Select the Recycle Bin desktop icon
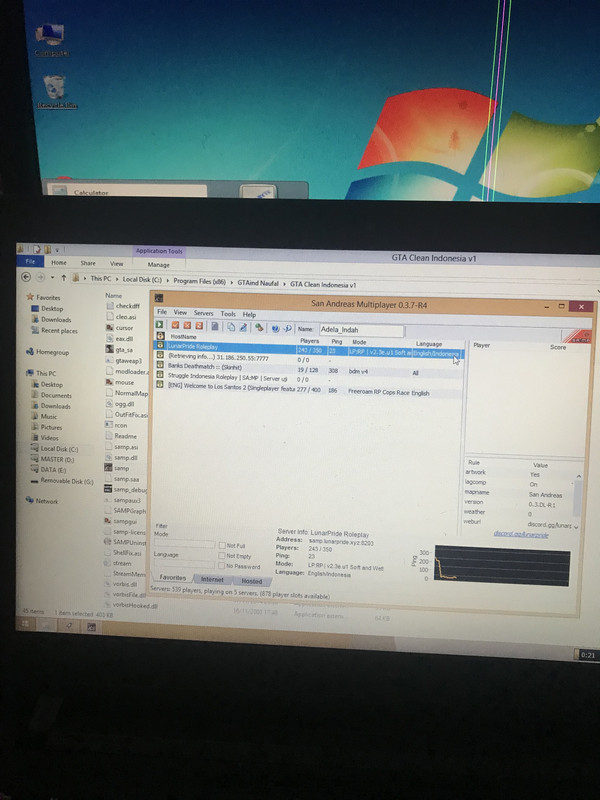Viewport: 600px width, 800px height. coord(56,92)
